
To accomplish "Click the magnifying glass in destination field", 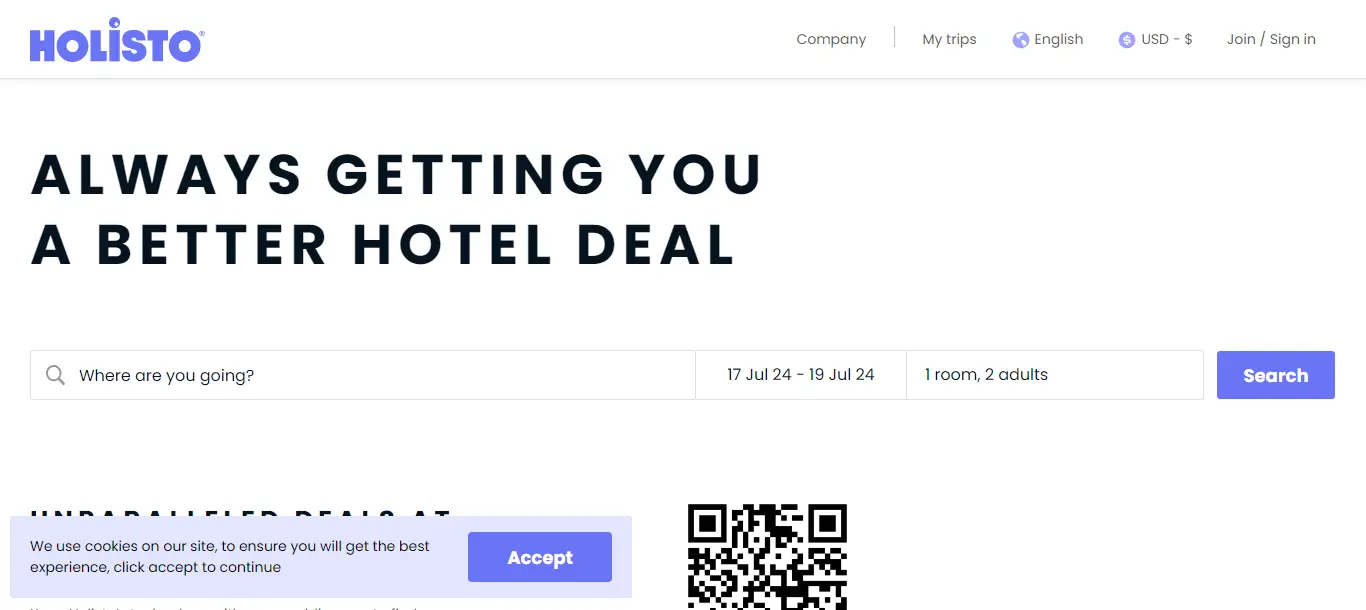I will 56,375.
